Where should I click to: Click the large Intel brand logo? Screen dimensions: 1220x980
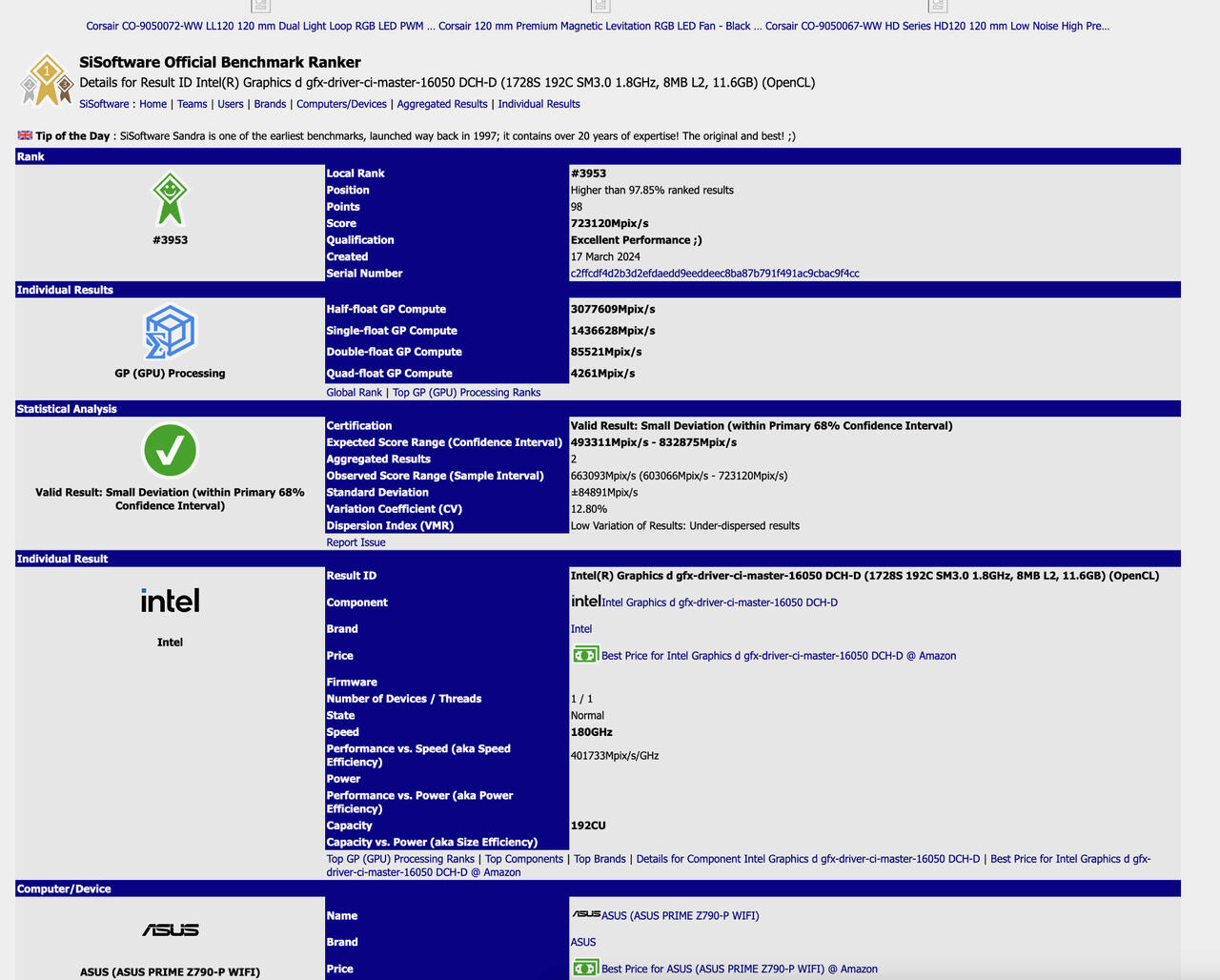tap(170, 601)
